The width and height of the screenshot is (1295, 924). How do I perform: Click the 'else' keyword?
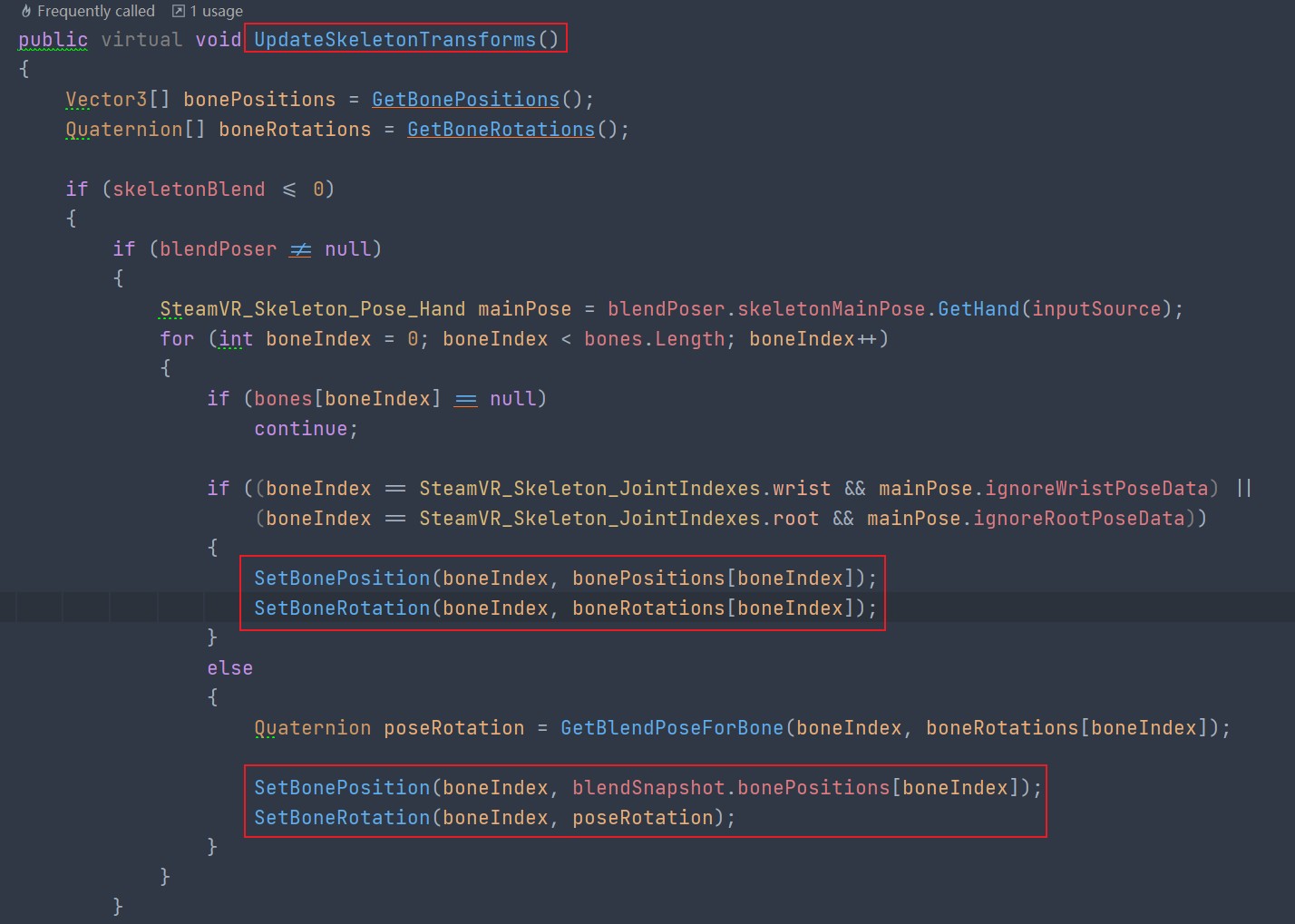(x=230, y=667)
